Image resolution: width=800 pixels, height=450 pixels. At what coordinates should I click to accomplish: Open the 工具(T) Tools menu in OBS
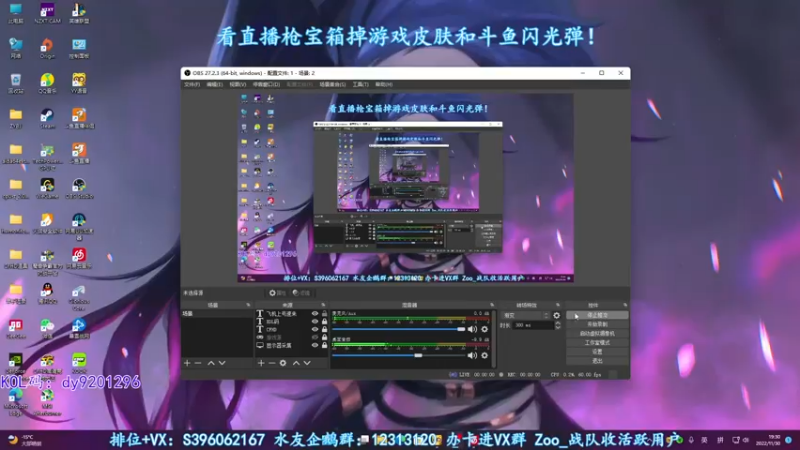point(361,84)
